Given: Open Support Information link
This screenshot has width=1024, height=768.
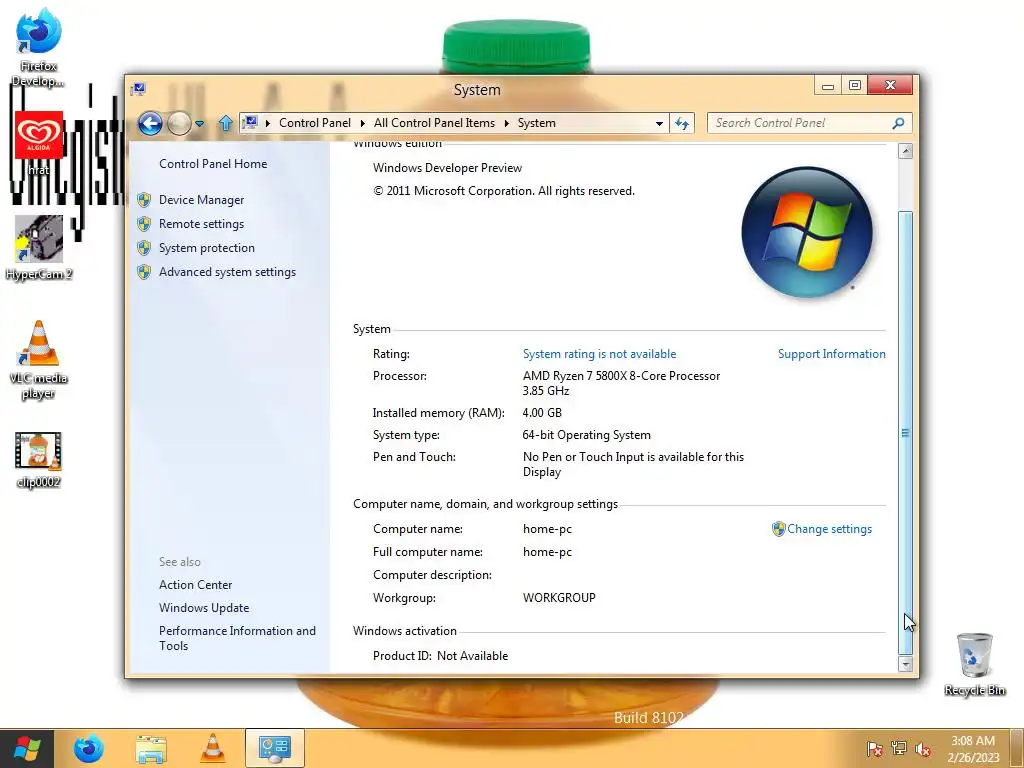Looking at the screenshot, I should pyautogui.click(x=831, y=354).
